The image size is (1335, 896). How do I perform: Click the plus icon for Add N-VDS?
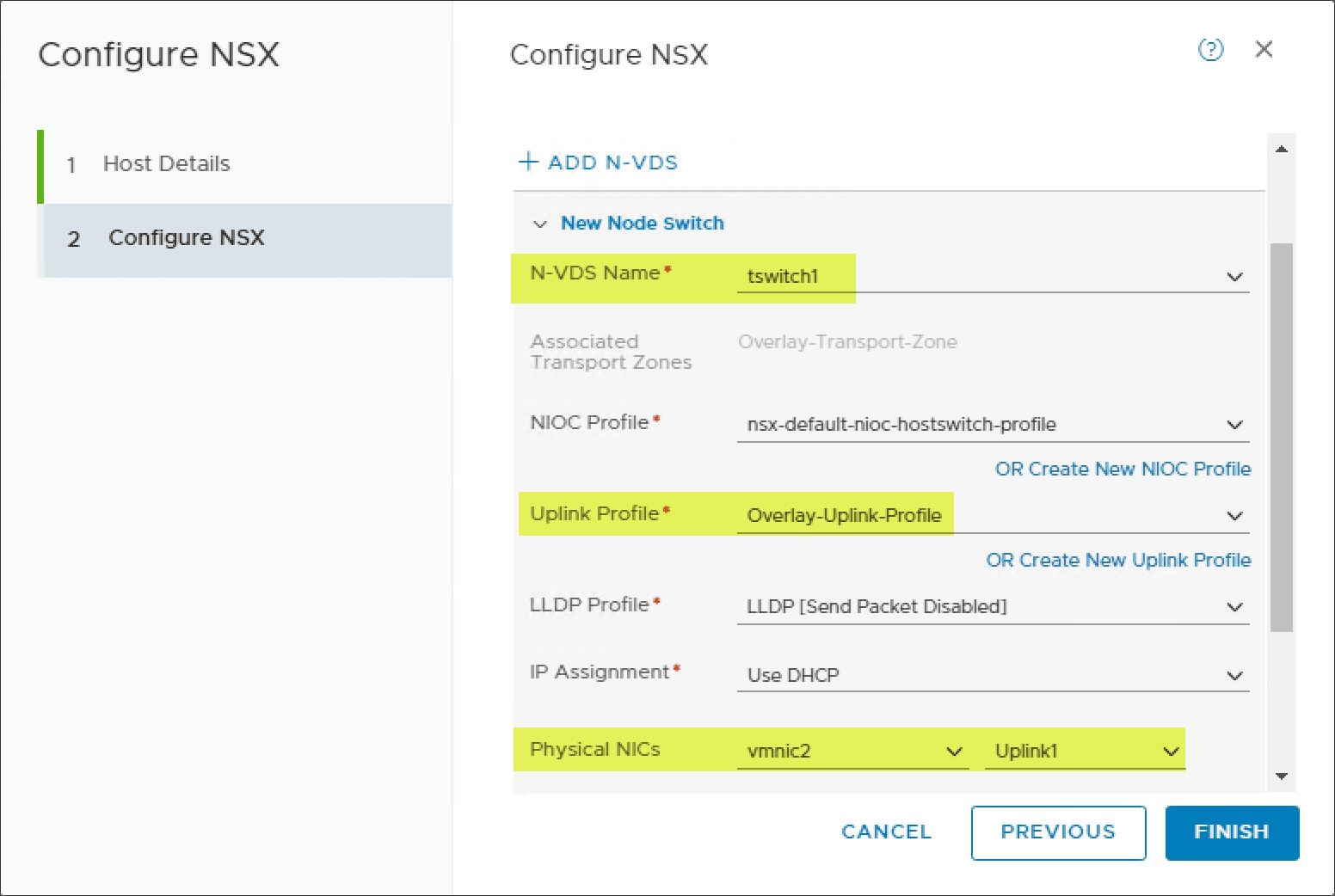click(528, 162)
